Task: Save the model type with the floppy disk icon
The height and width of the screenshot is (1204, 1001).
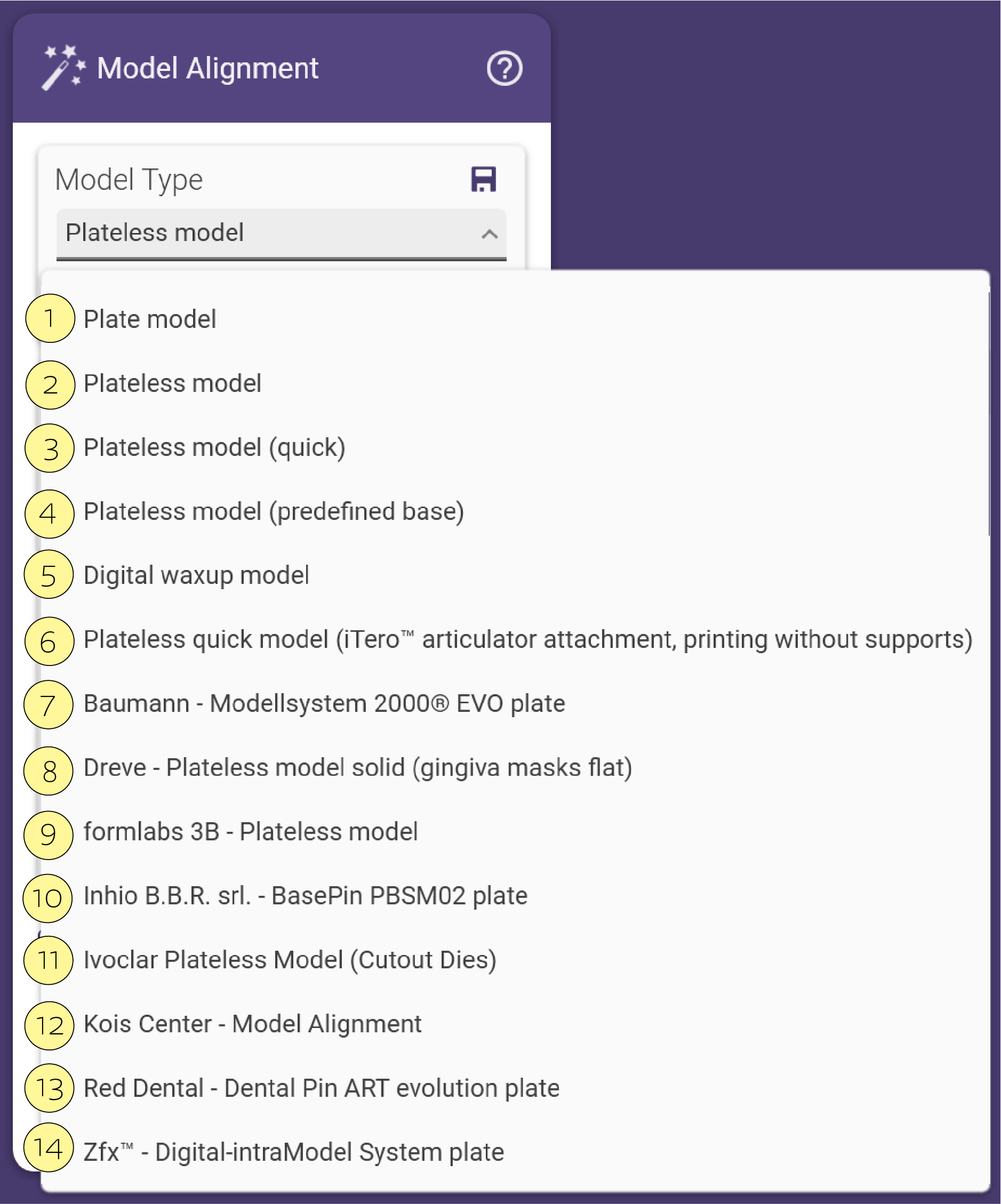Action: pyautogui.click(x=483, y=180)
